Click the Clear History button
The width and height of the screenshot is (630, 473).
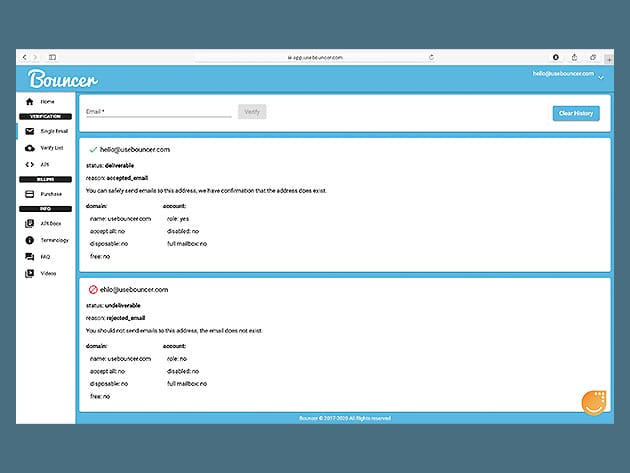pyautogui.click(x=576, y=113)
